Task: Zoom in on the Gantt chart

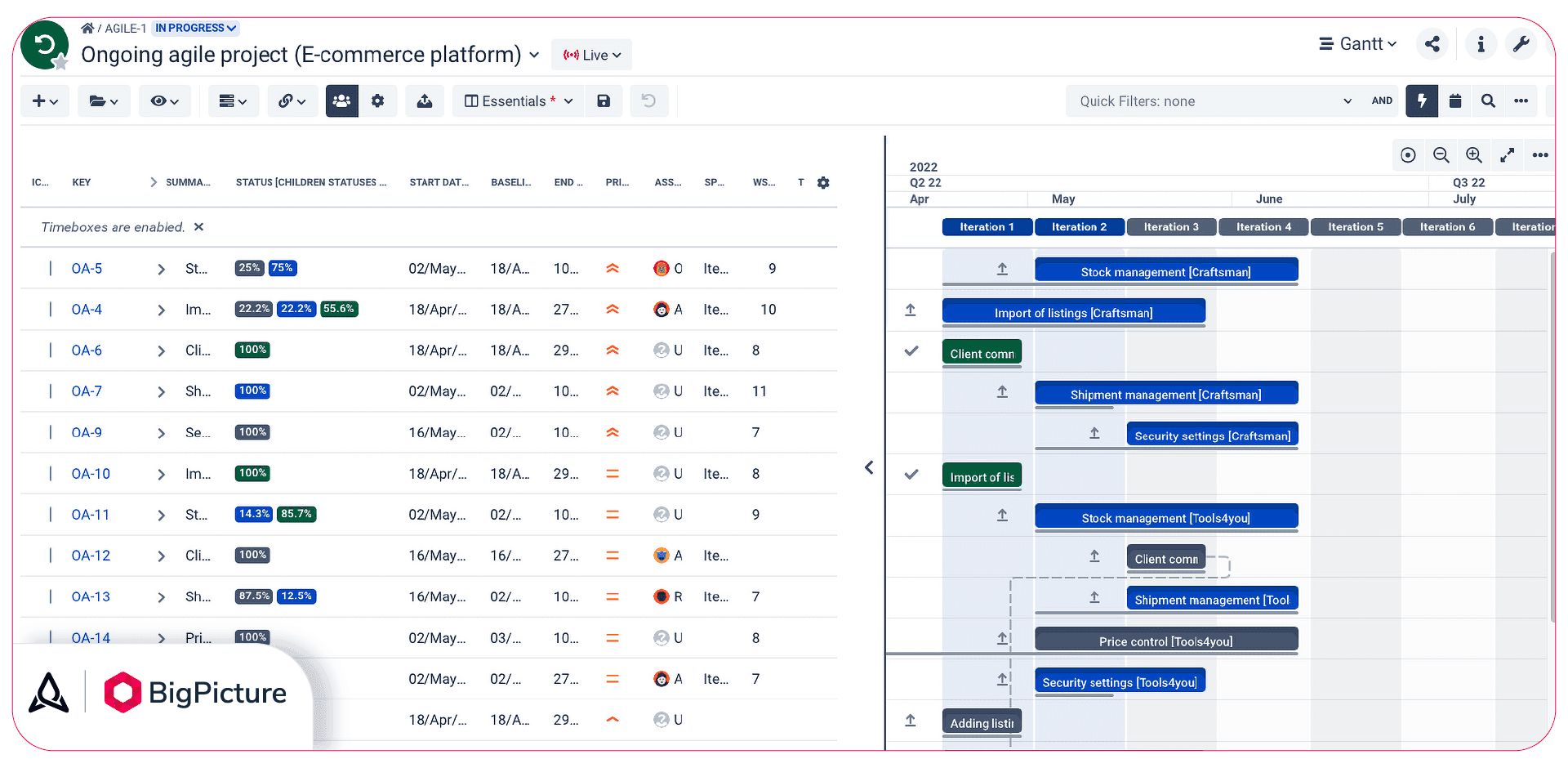Action: pos(1474,155)
